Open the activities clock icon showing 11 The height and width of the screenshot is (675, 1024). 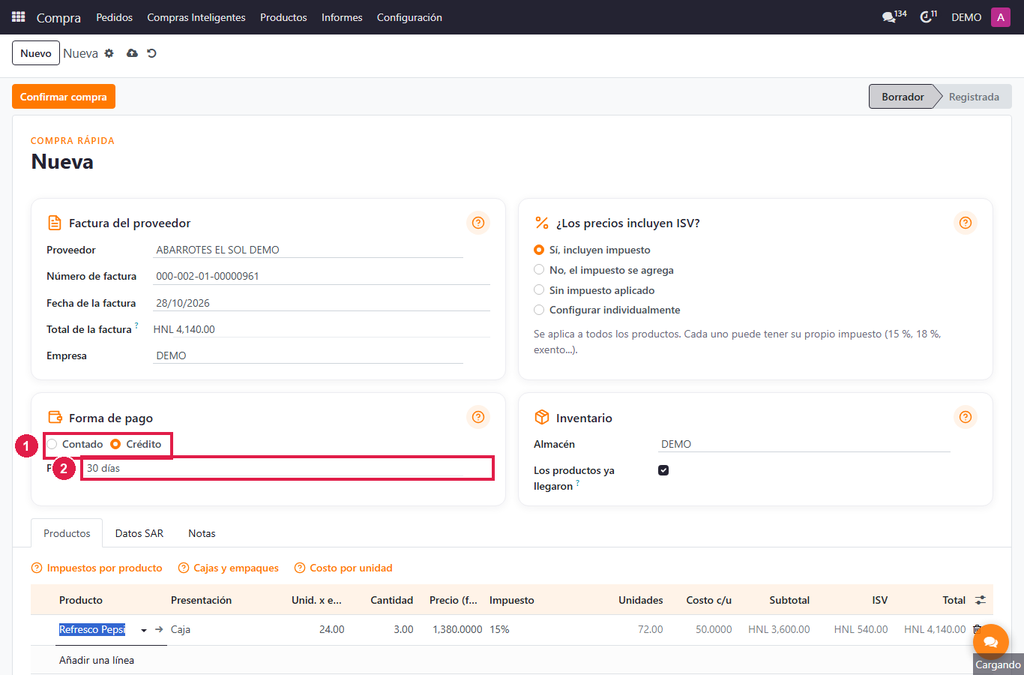tap(928, 16)
